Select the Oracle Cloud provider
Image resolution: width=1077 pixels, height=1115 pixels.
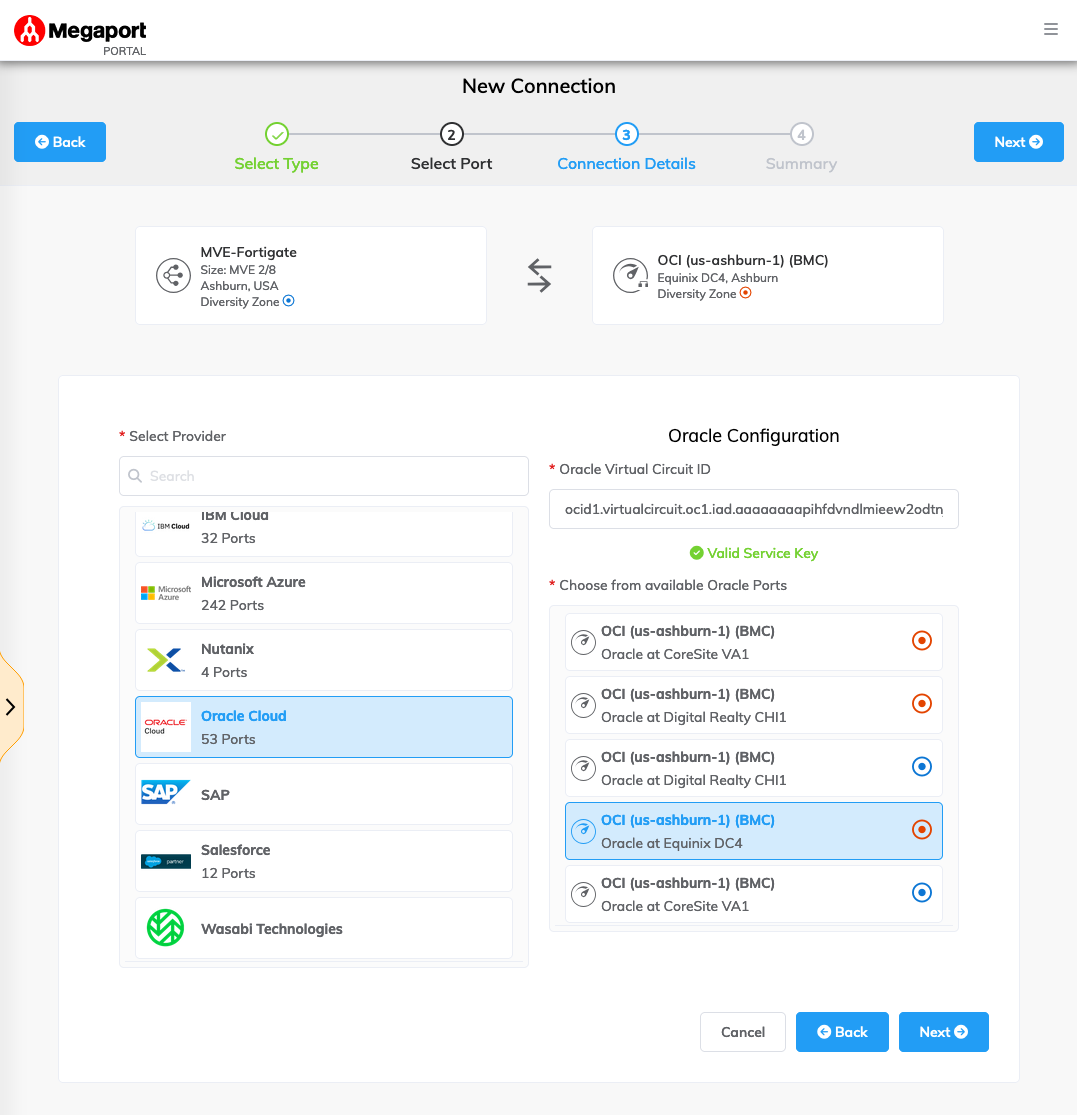[323, 727]
